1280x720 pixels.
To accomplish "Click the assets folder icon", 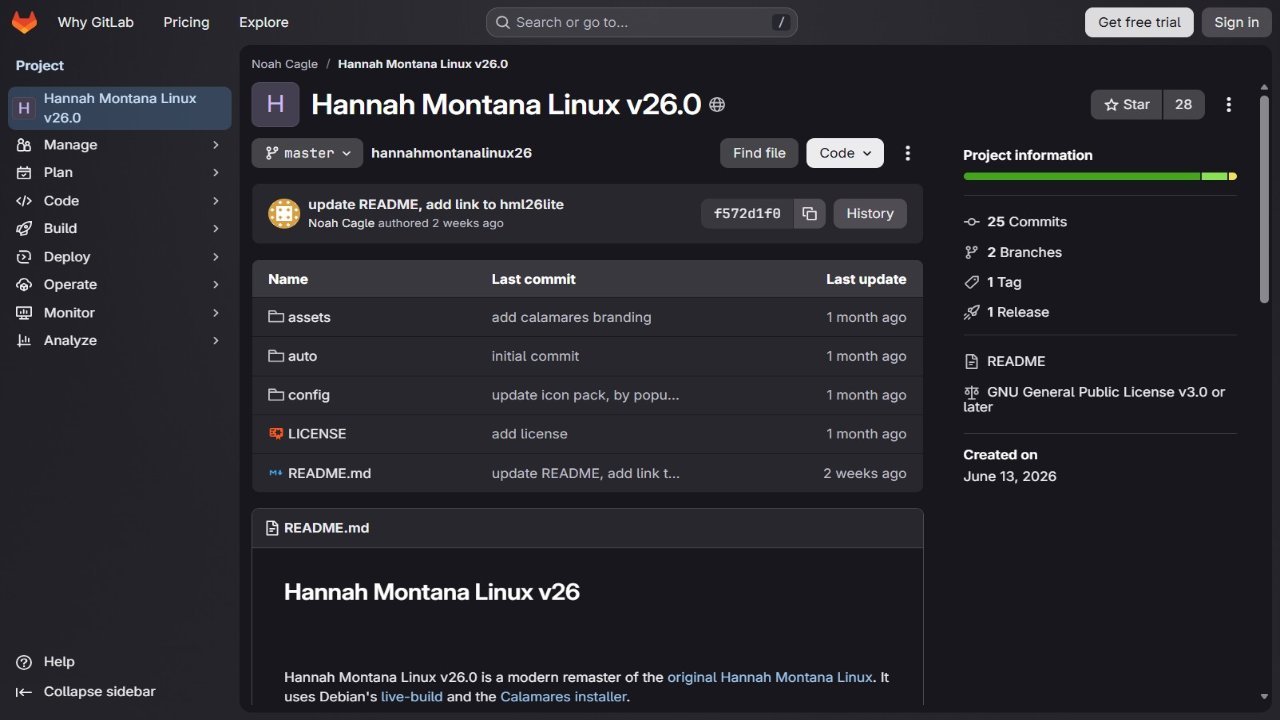I will [276, 317].
